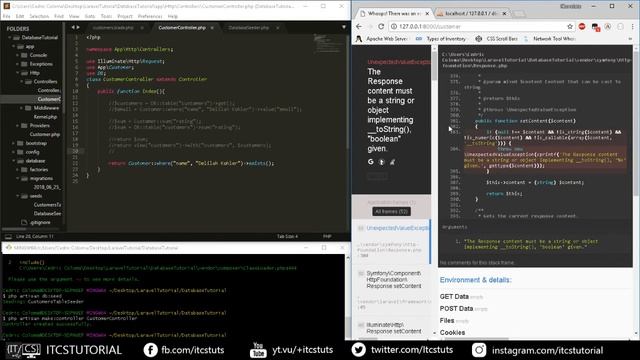Open the Preferences menu in Sublime Text
This screenshot has height=360, width=640.
[150, 16]
